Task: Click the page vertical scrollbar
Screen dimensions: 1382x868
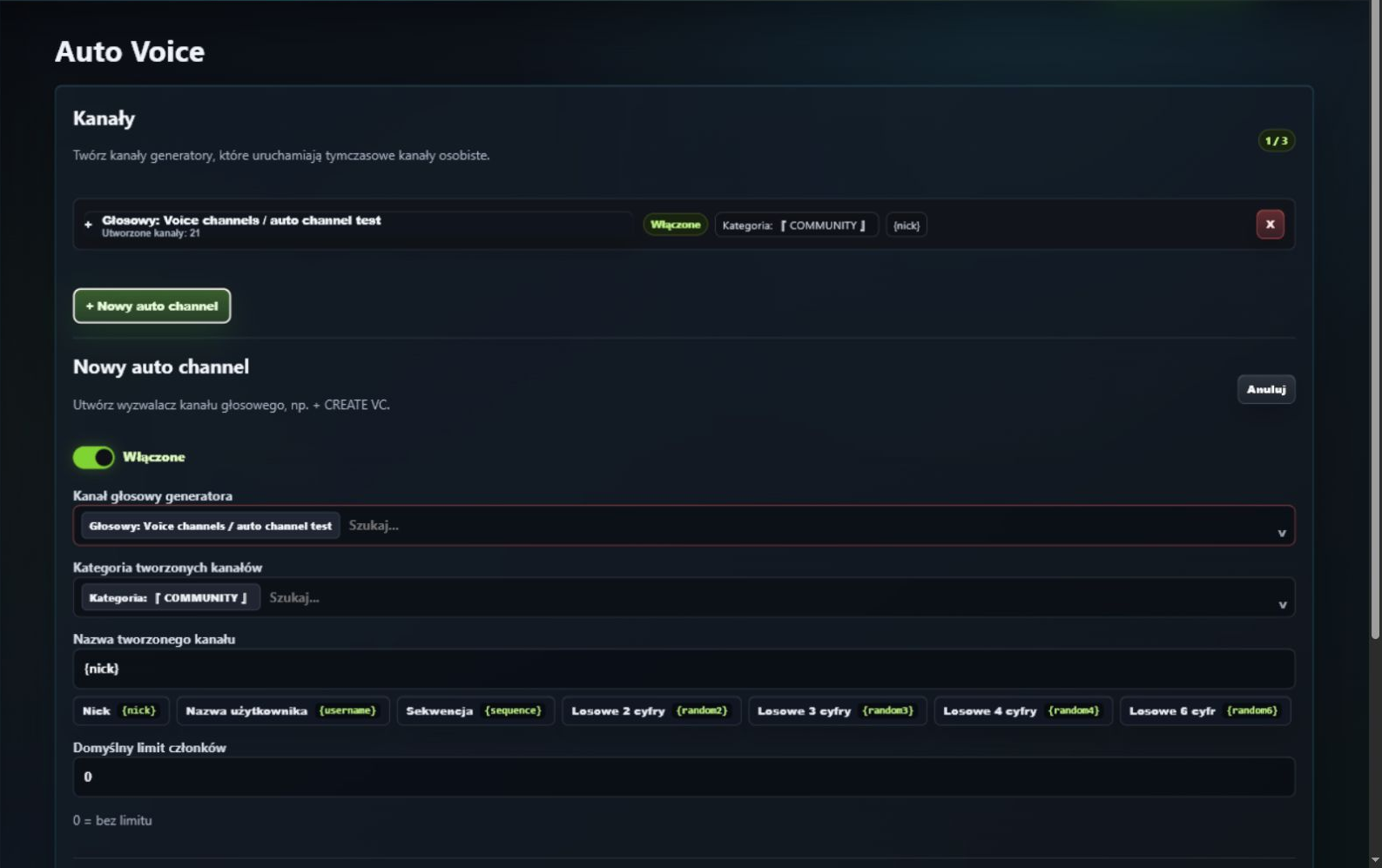Action: (x=1375, y=320)
